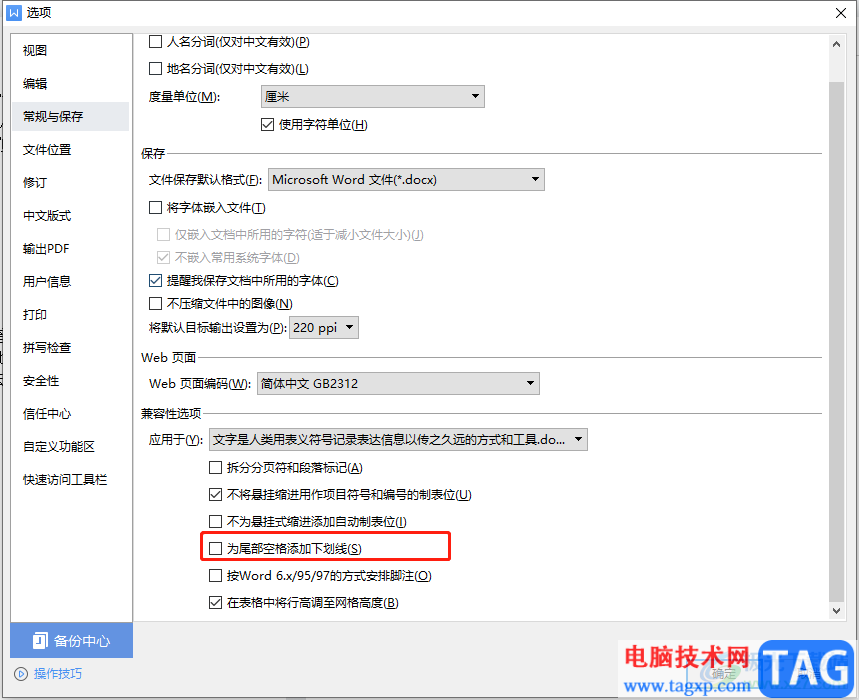Viewport: 859px width, 700px height.
Task: Open the 编辑 options category
Action: pyautogui.click(x=35, y=83)
